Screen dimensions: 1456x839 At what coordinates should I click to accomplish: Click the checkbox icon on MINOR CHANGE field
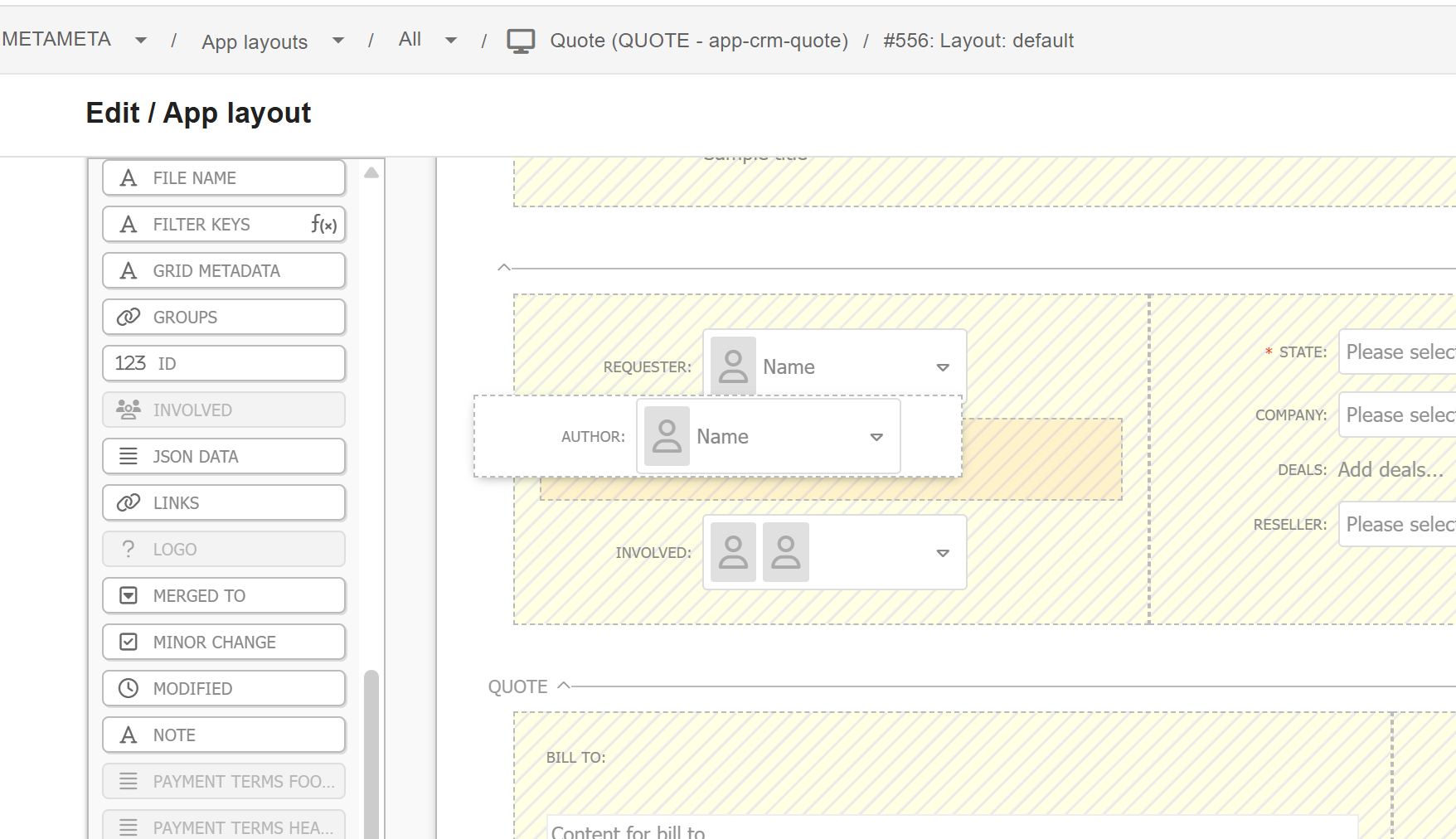[128, 642]
